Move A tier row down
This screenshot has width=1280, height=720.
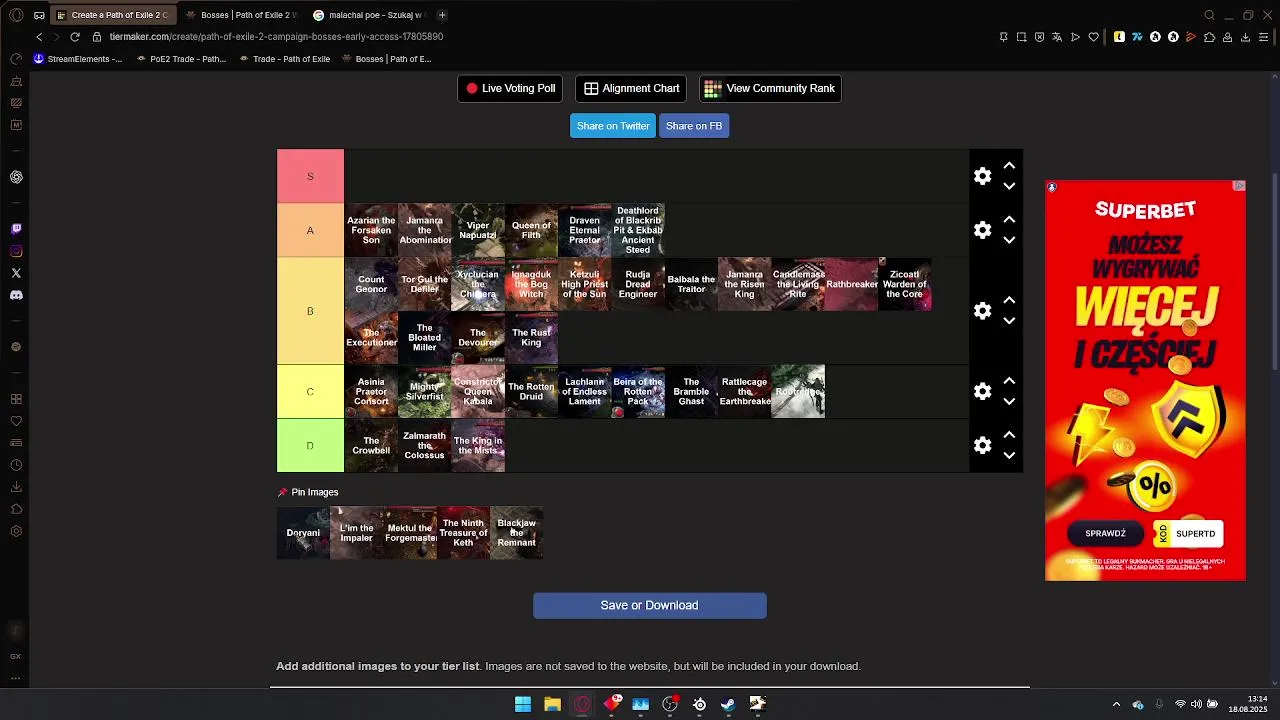coord(1009,240)
